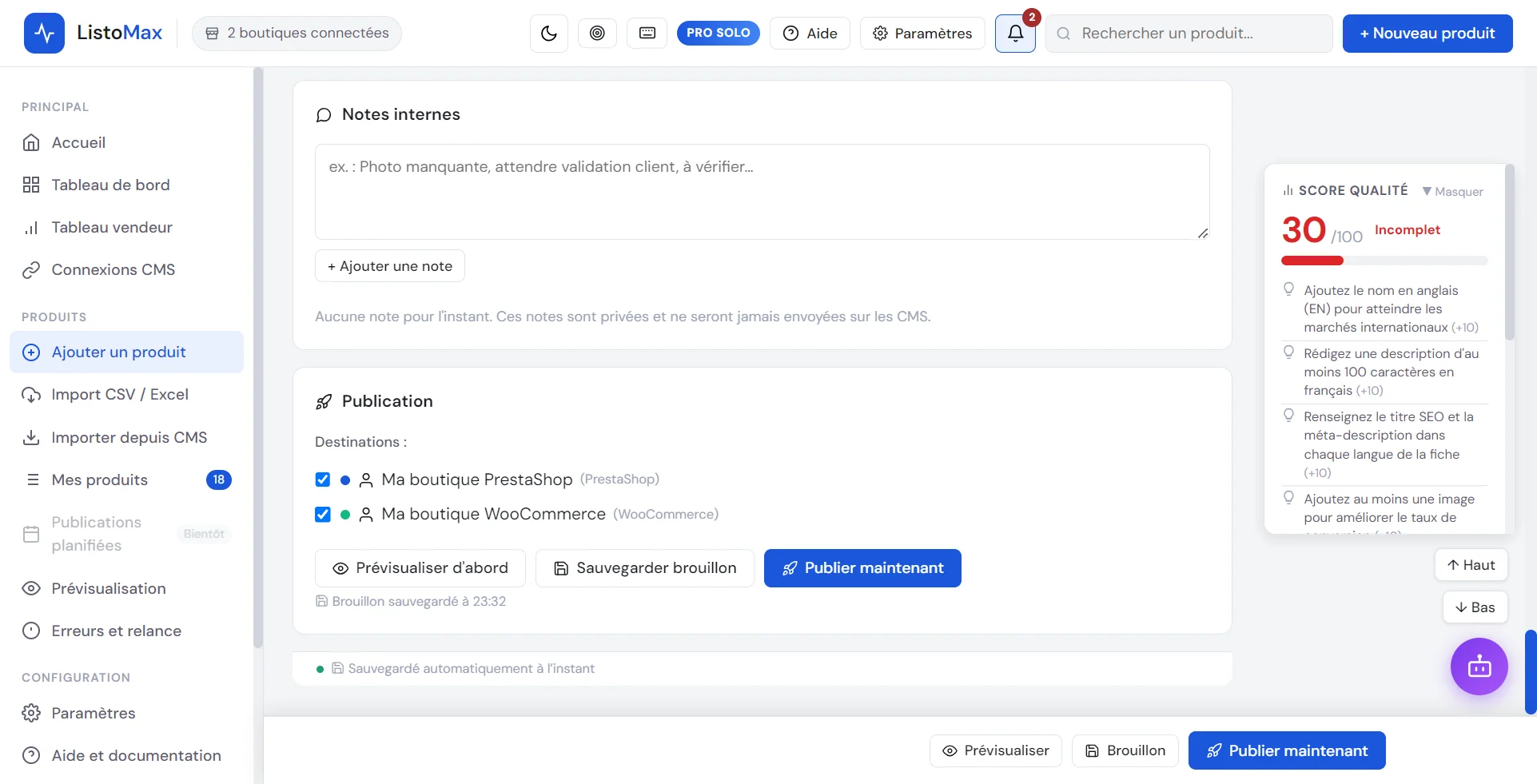The image size is (1537, 784).
Task: Open Erreurs et relance page
Action: pos(126,631)
